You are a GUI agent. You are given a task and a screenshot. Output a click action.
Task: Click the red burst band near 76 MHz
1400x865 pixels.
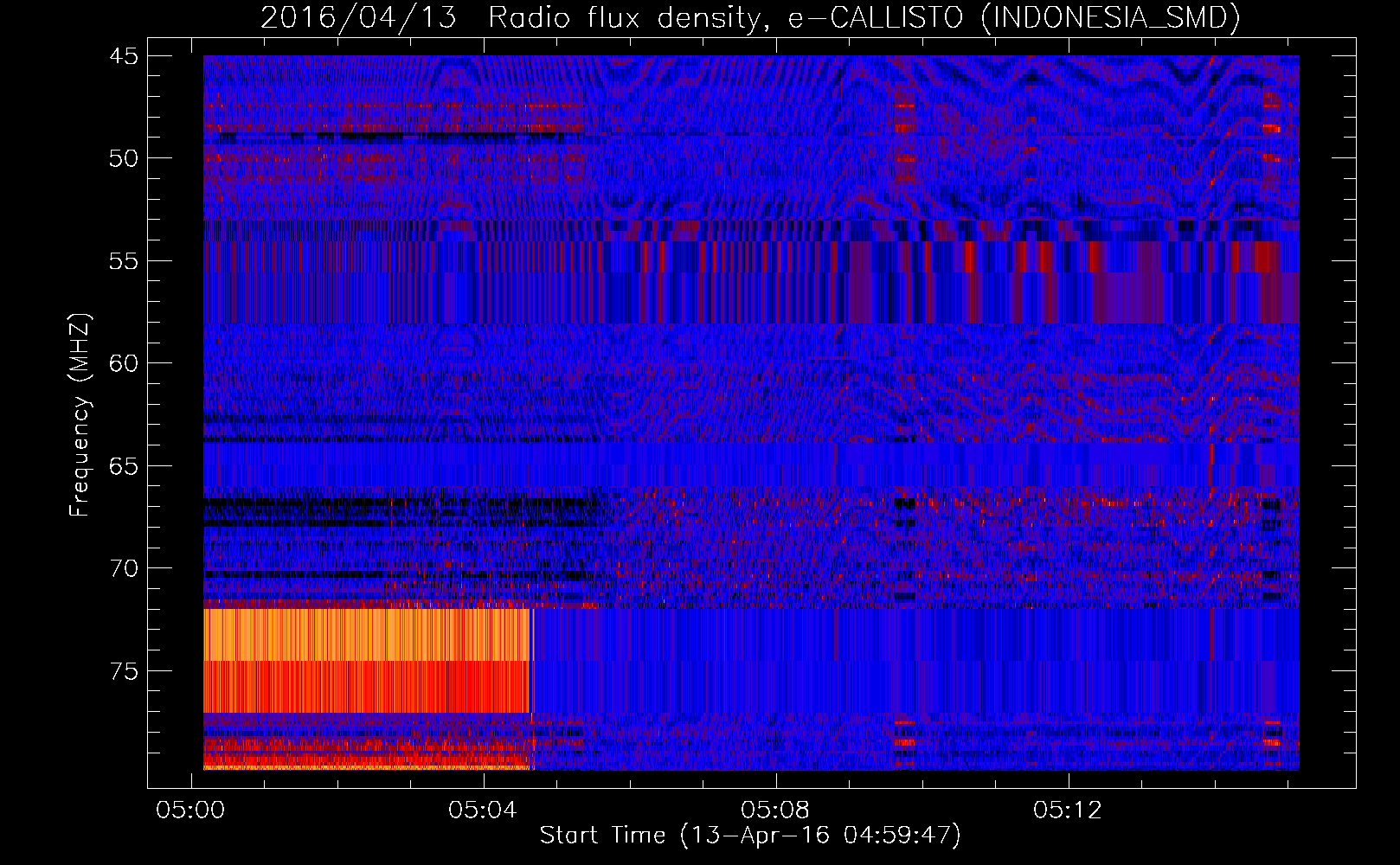pos(367,687)
